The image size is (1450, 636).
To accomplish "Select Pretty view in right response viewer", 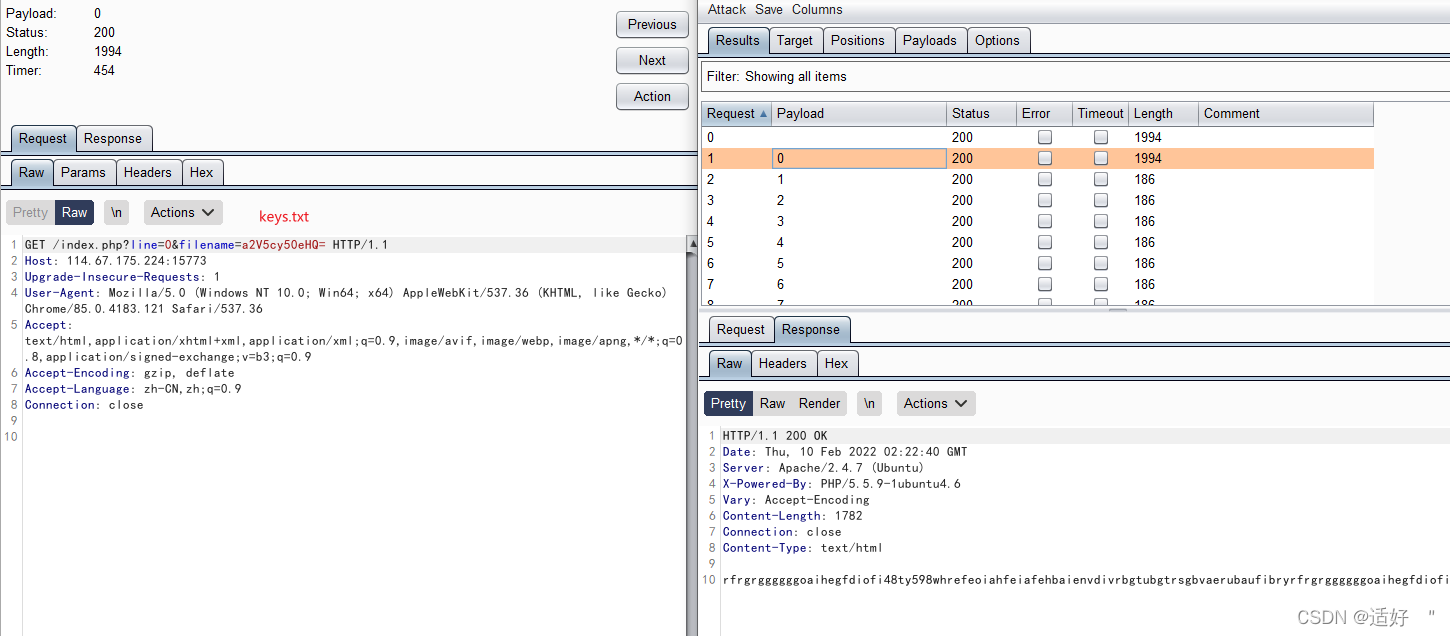I will 728,403.
